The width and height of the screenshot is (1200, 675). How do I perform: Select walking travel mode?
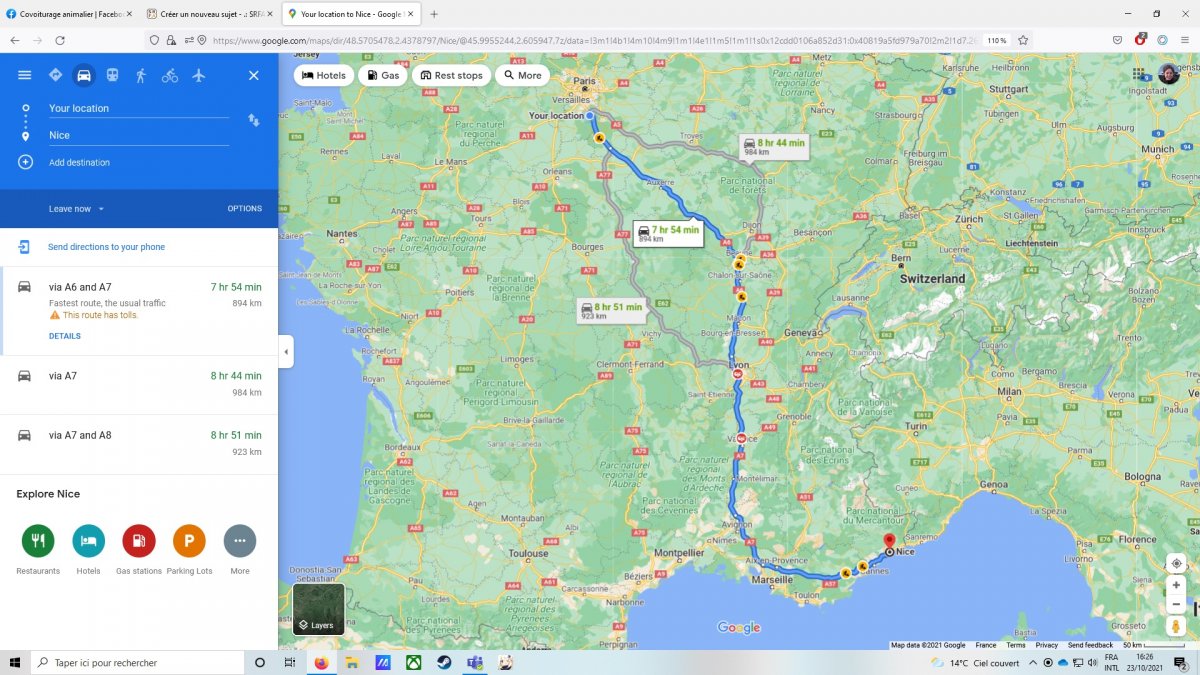[141, 75]
